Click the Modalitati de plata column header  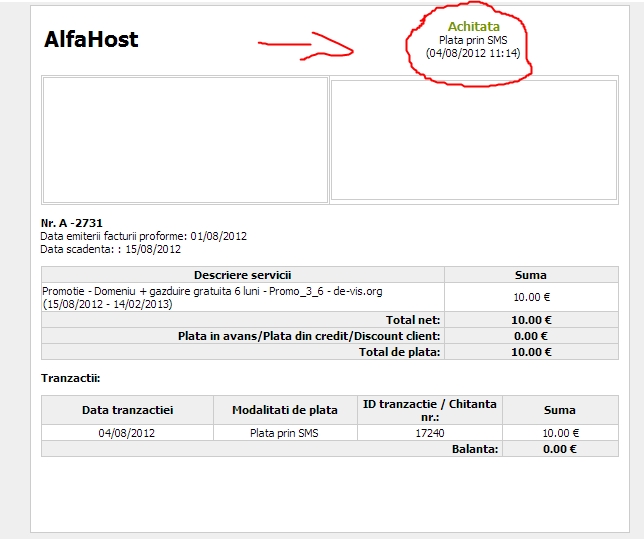(285, 410)
